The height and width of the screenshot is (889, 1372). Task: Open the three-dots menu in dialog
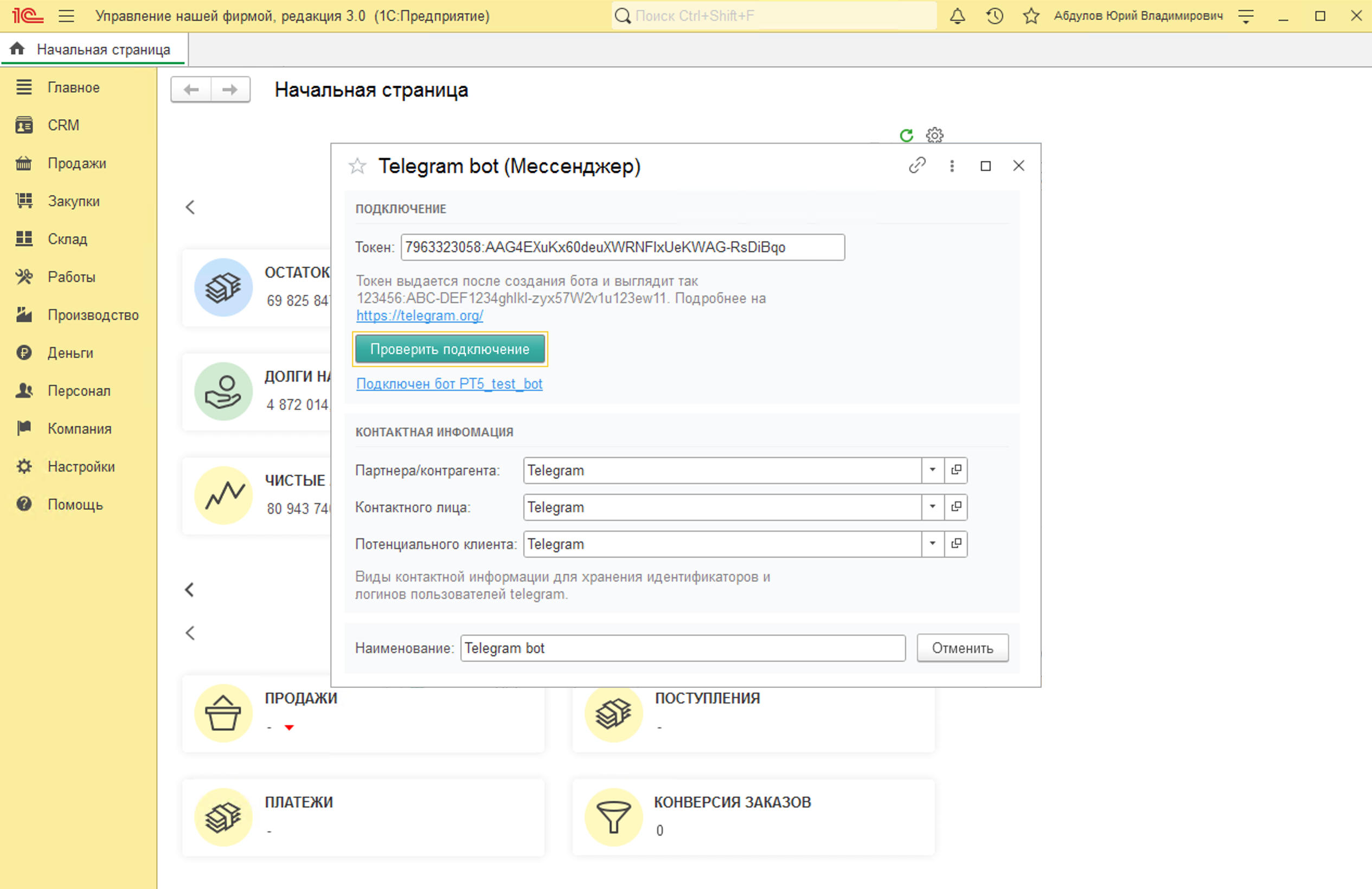point(952,166)
